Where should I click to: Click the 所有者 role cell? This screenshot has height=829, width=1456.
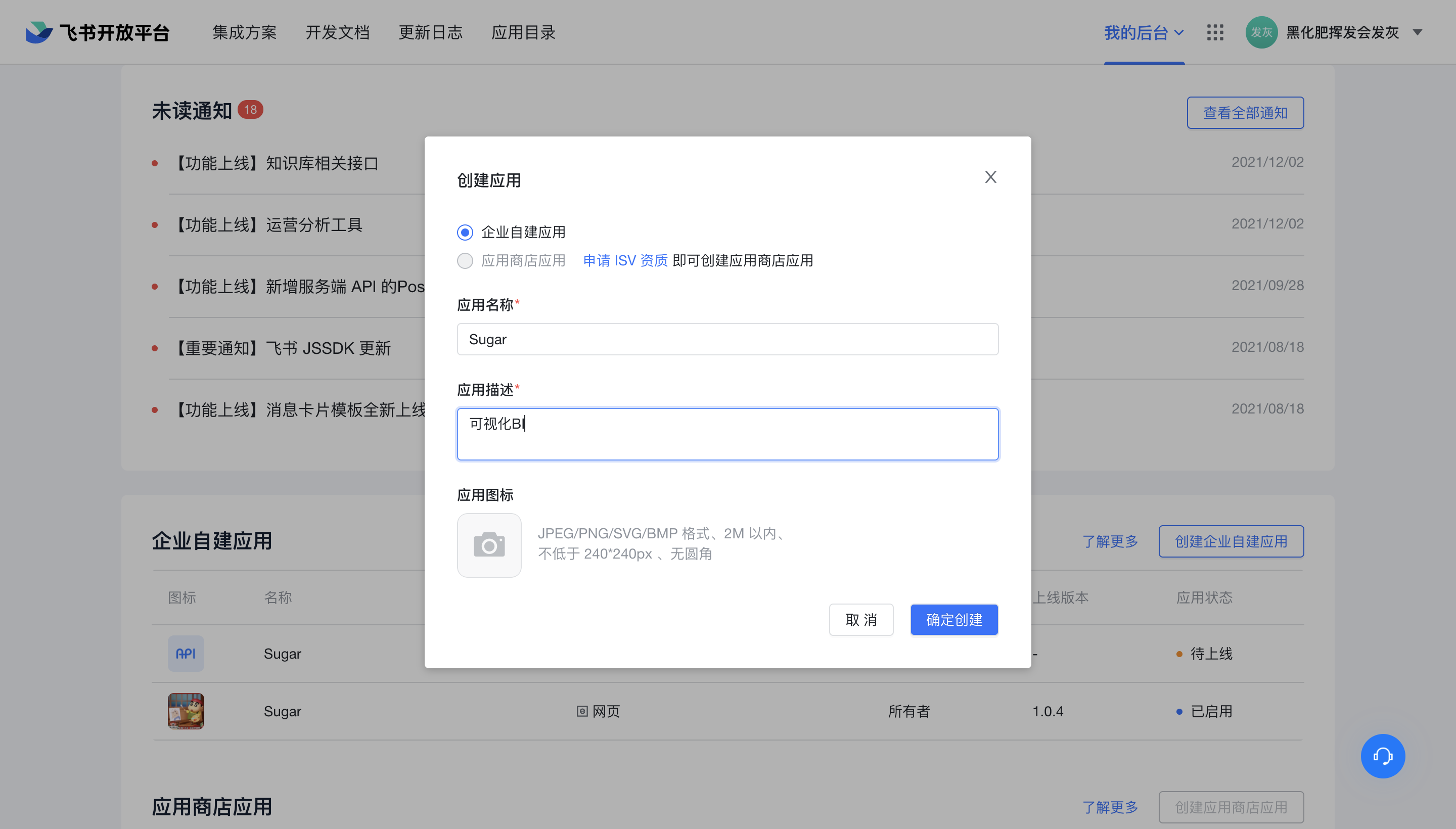[909, 711]
